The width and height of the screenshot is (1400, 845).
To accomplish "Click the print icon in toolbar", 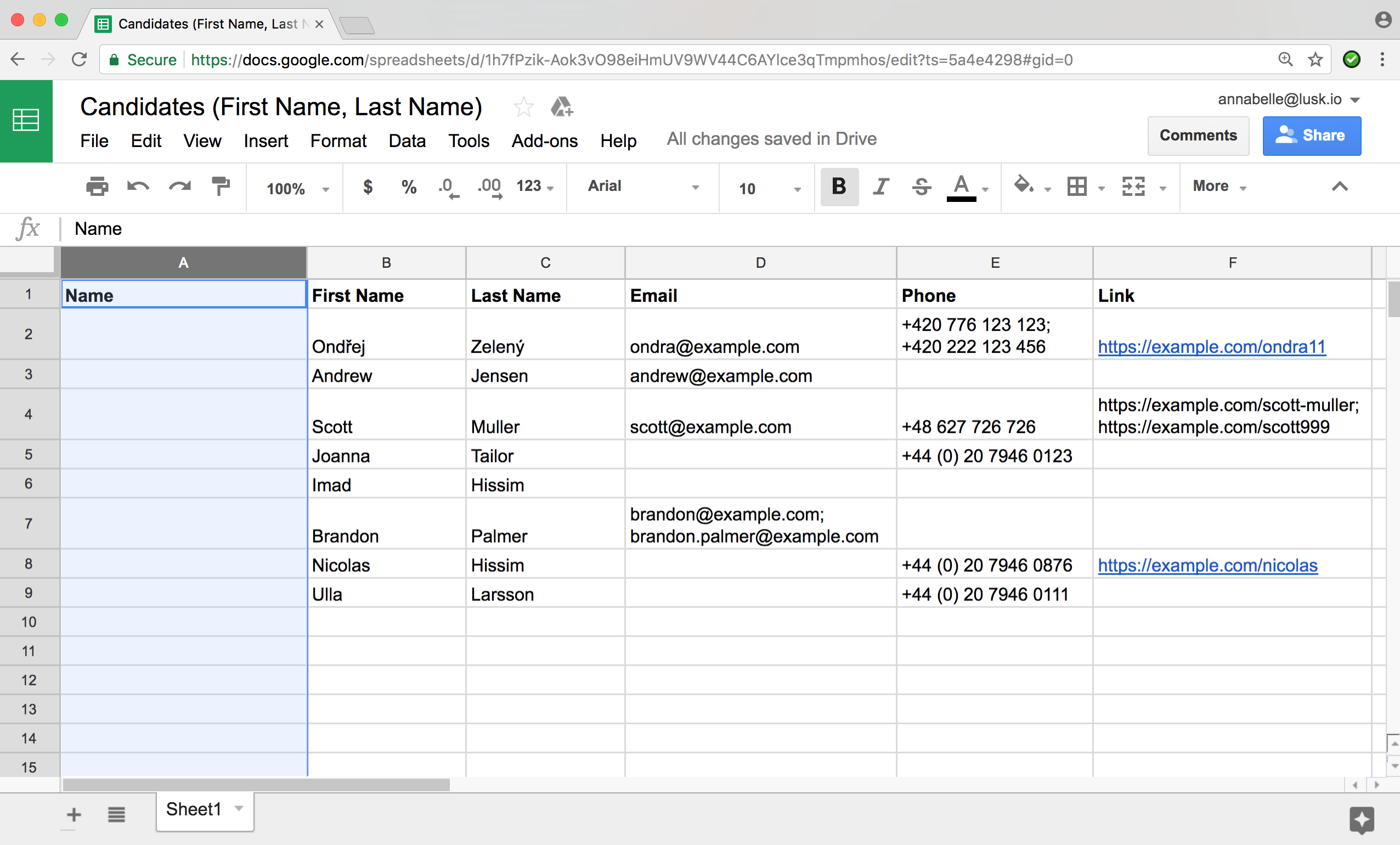I will point(97,186).
